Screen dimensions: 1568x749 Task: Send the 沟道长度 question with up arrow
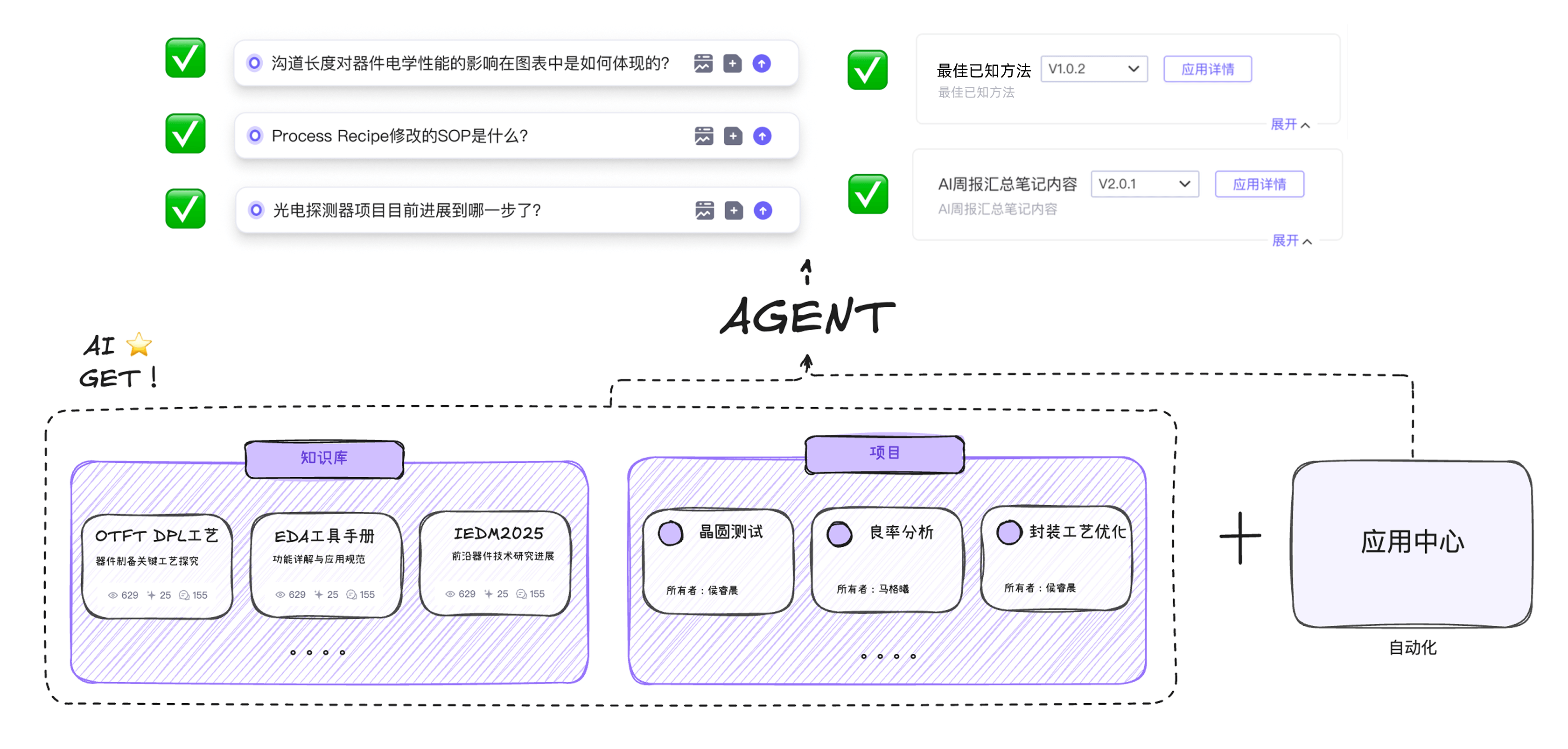pos(762,64)
